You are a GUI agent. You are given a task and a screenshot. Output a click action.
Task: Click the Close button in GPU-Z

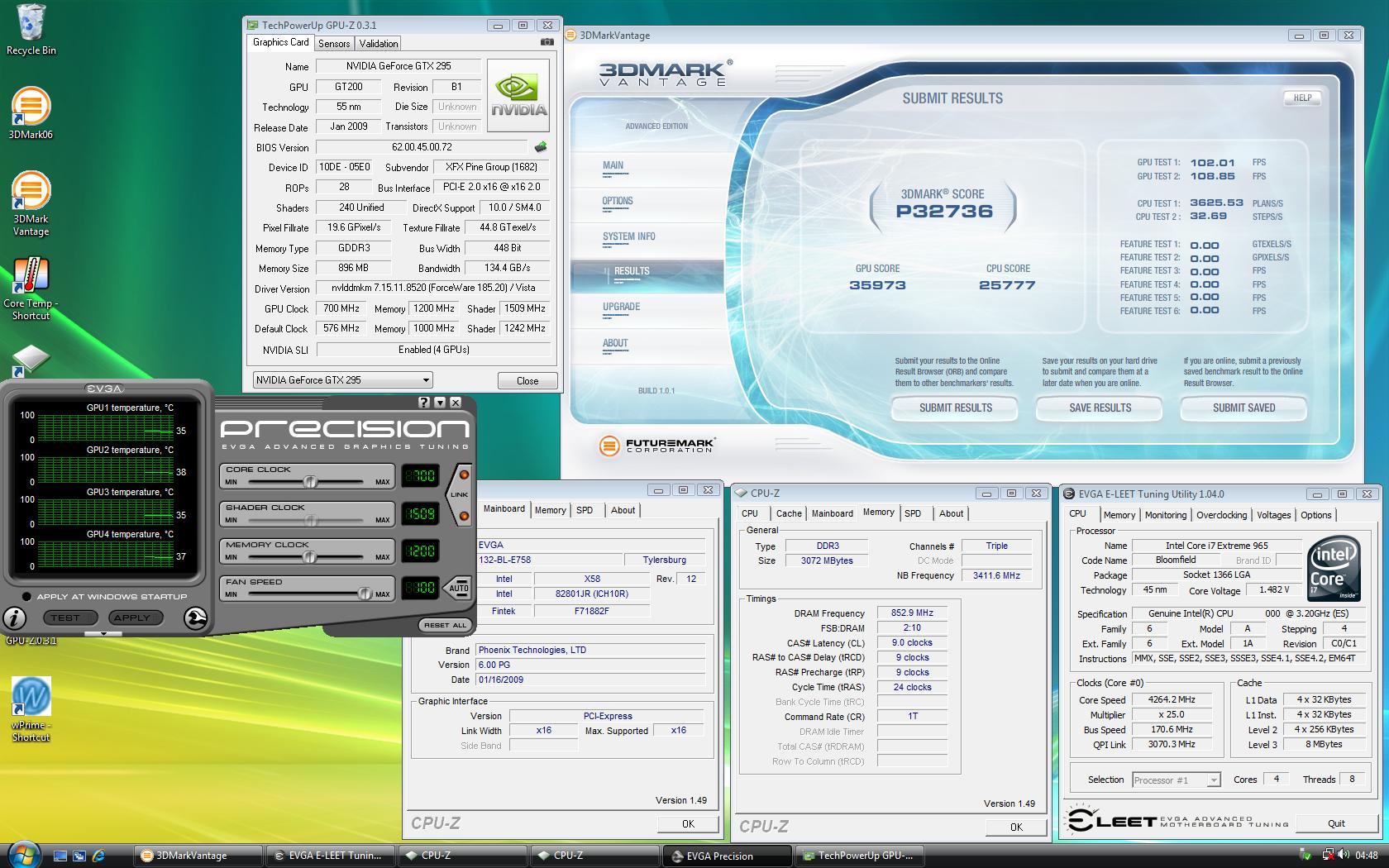pos(527,380)
